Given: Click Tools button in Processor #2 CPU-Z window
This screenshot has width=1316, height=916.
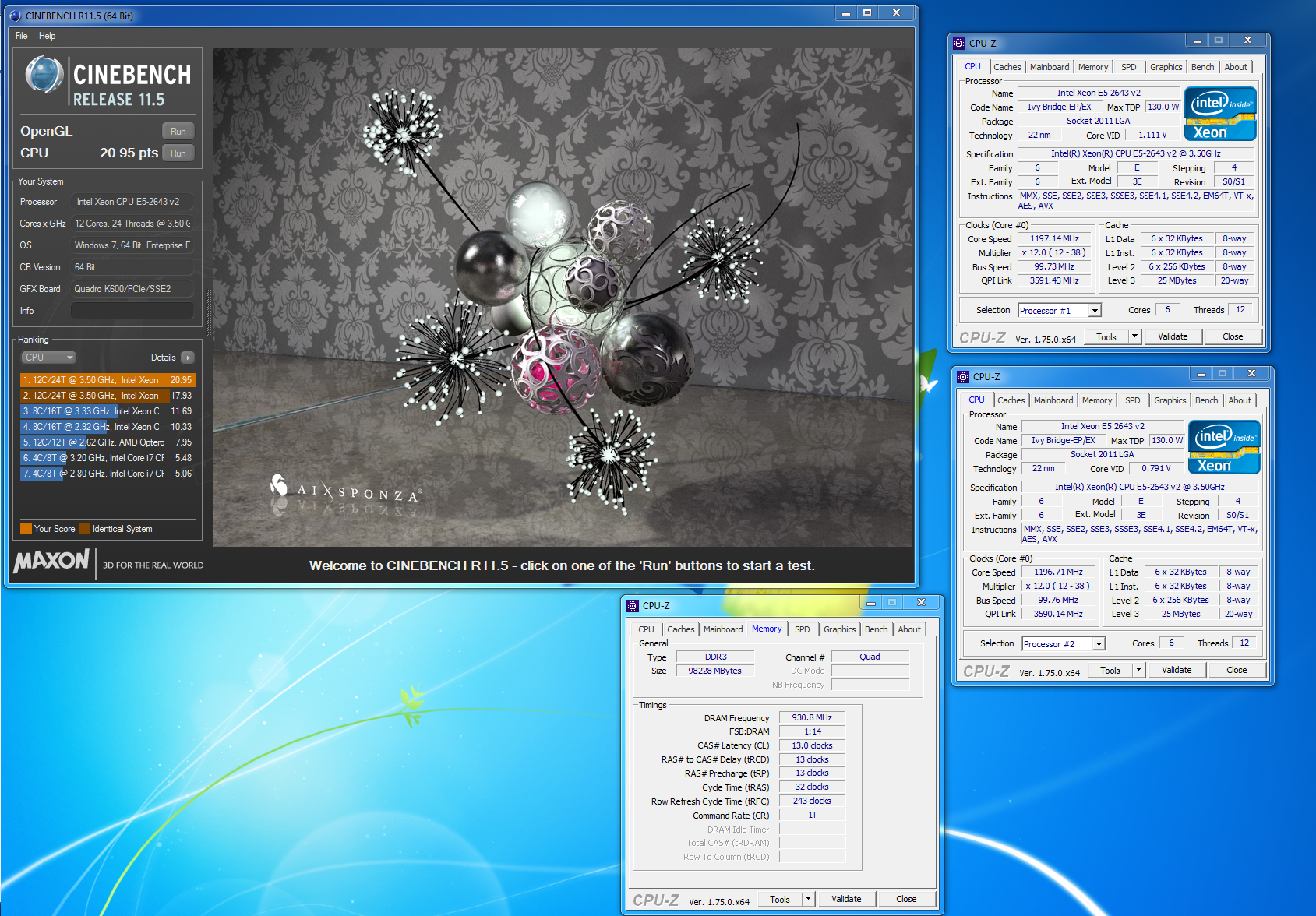Looking at the screenshot, I should click(x=1110, y=670).
